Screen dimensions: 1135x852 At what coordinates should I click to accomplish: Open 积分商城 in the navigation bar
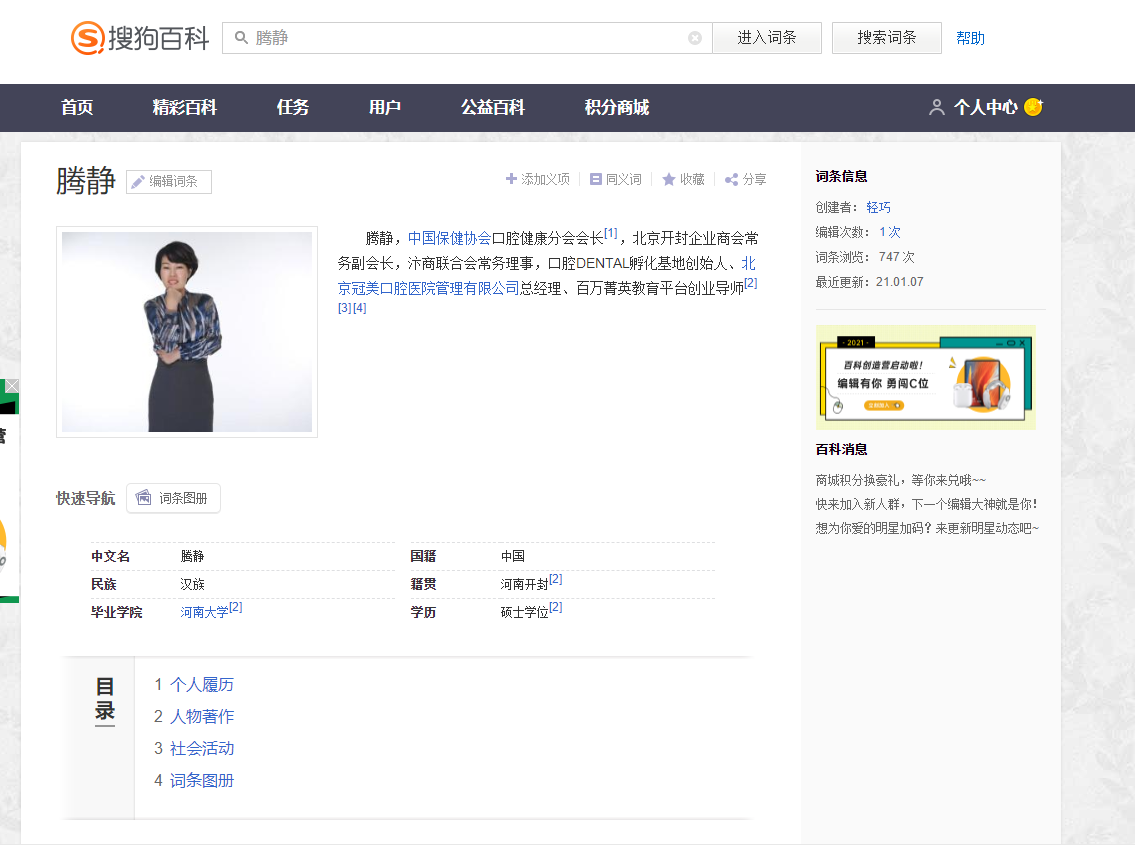coord(617,107)
